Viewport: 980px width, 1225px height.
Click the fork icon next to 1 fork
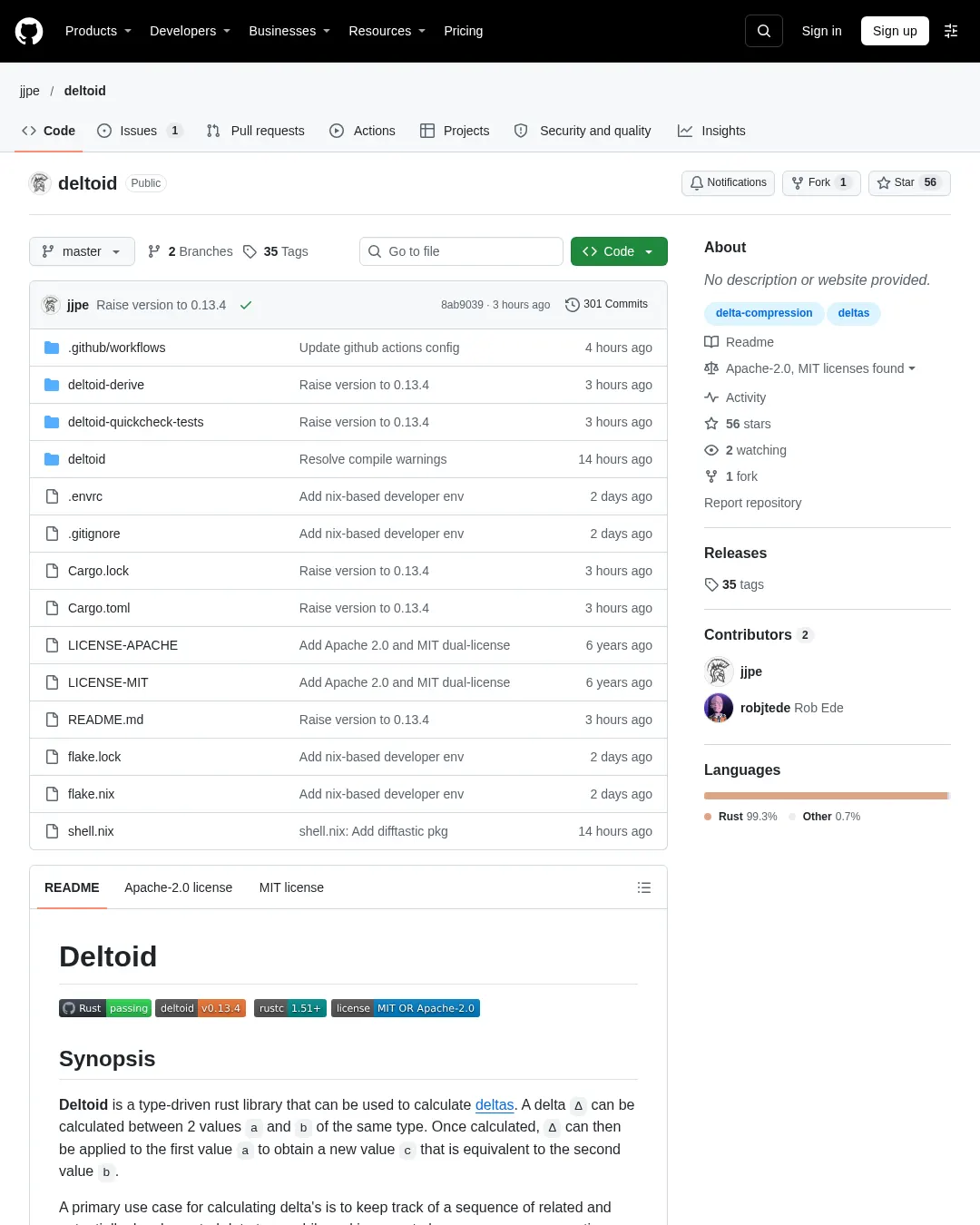(711, 476)
